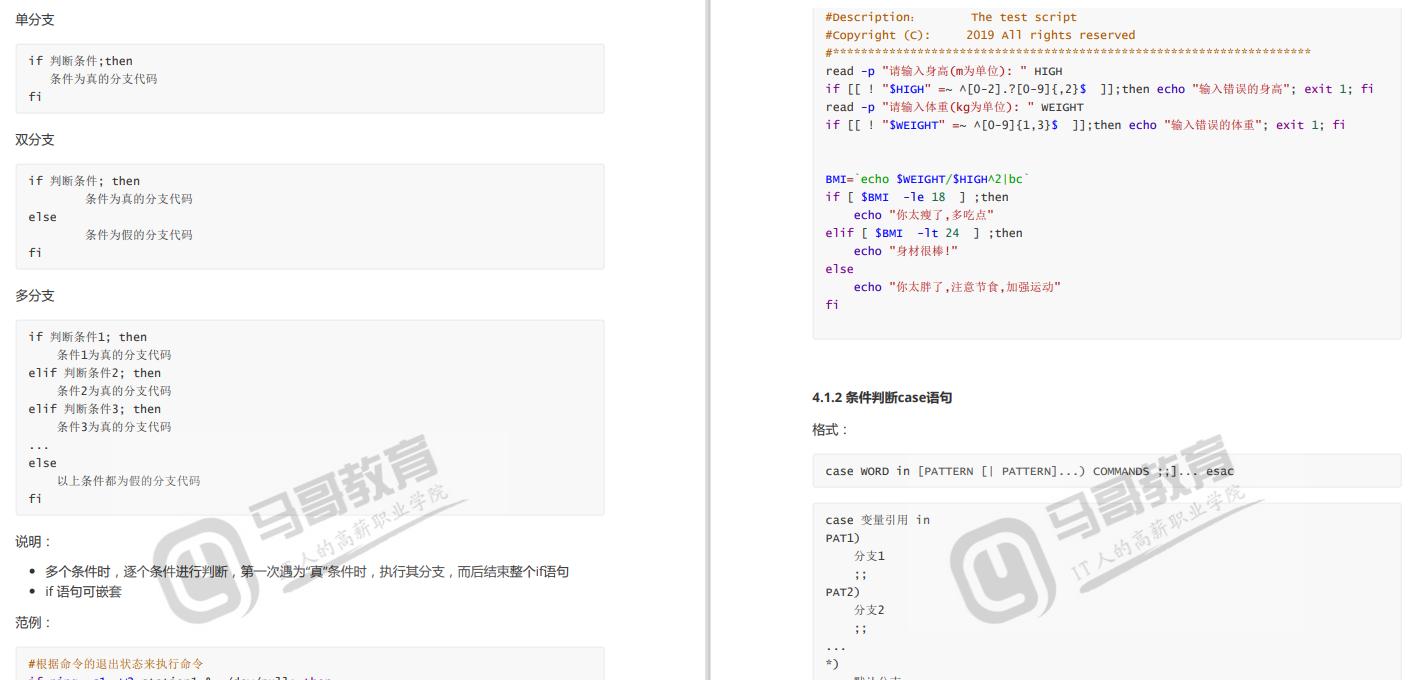Click the line '分支2'
1412x680 pixels.
(869, 610)
